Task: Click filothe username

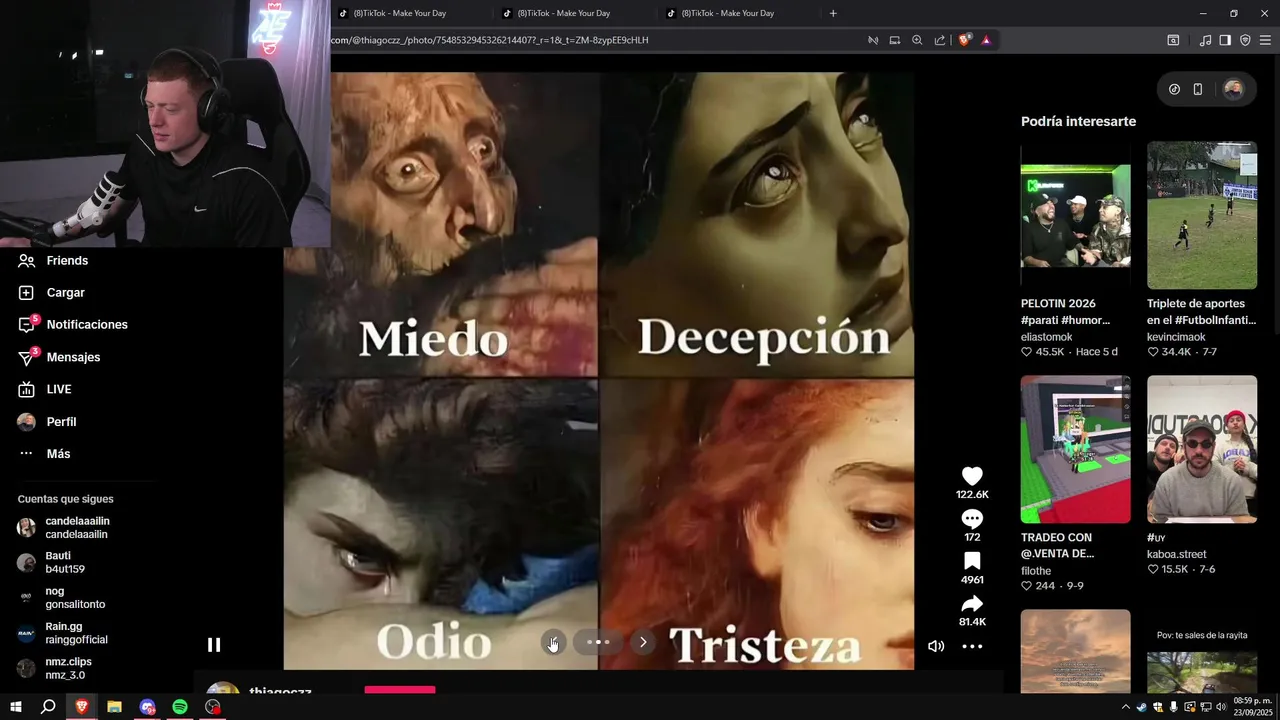Action: point(1036,571)
